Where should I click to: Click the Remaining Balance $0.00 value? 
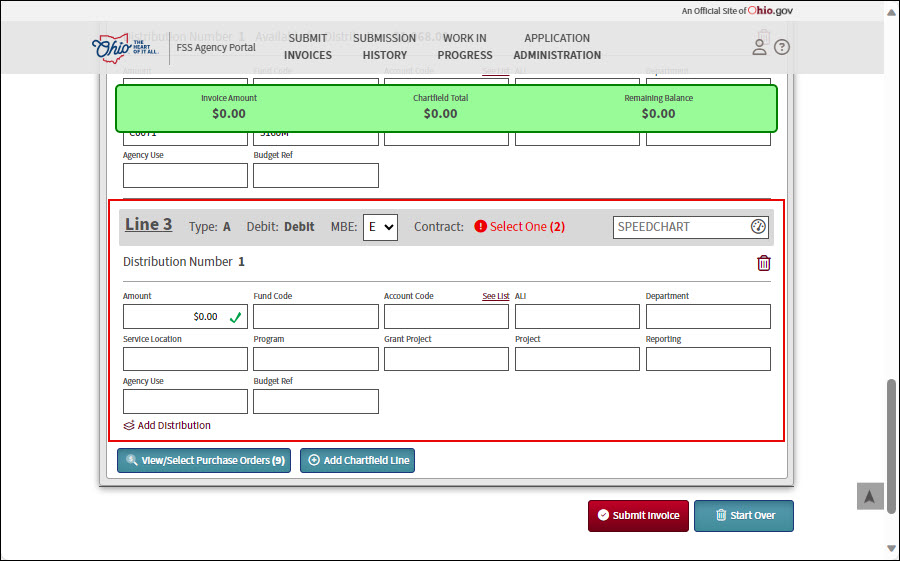pyautogui.click(x=658, y=114)
